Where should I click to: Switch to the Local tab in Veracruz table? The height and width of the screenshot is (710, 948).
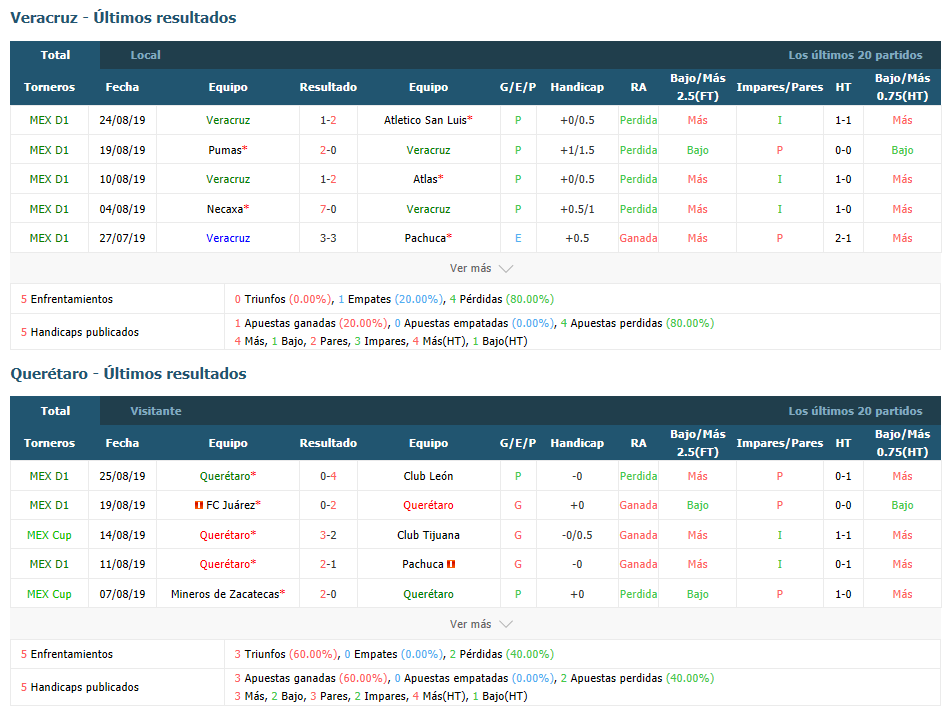[x=145, y=55]
